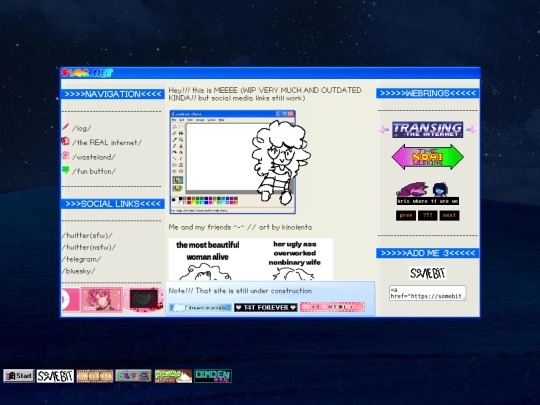540x405 pixels.
Task: Click the 'Note!!! That site is still under construction' text
Action: point(240,291)
